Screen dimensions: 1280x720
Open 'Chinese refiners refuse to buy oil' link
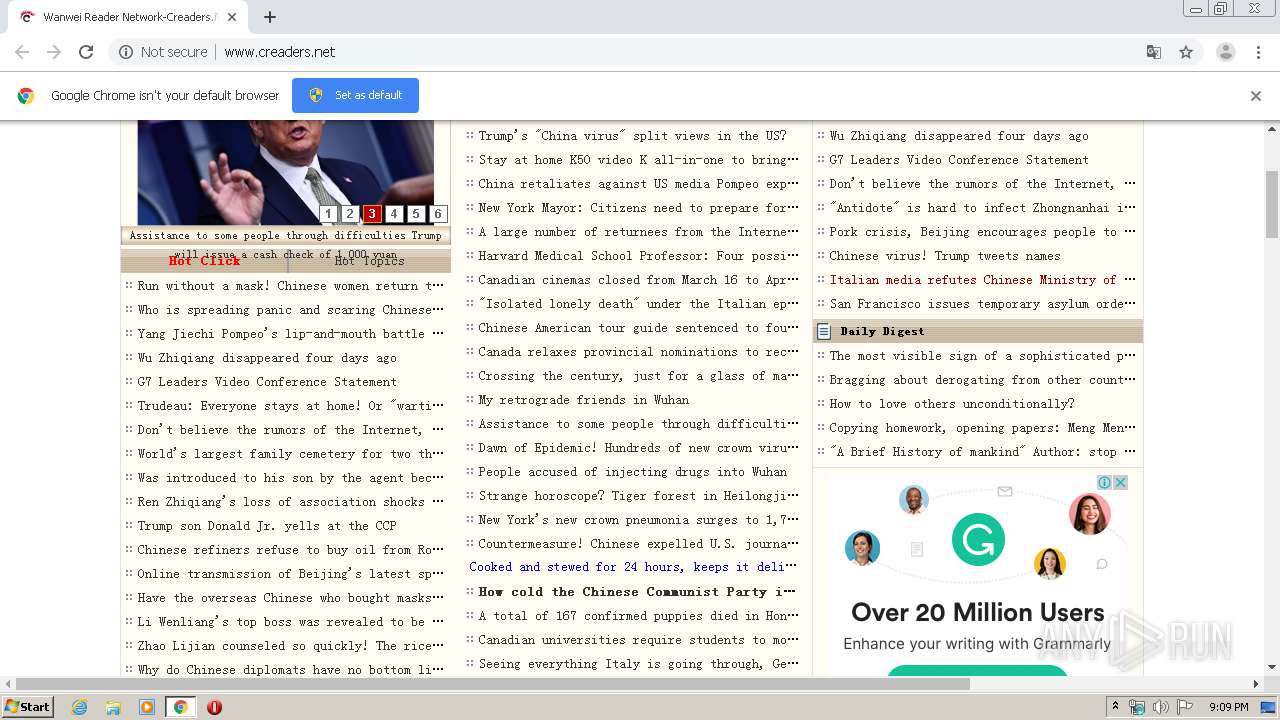pyautogui.click(x=291, y=550)
